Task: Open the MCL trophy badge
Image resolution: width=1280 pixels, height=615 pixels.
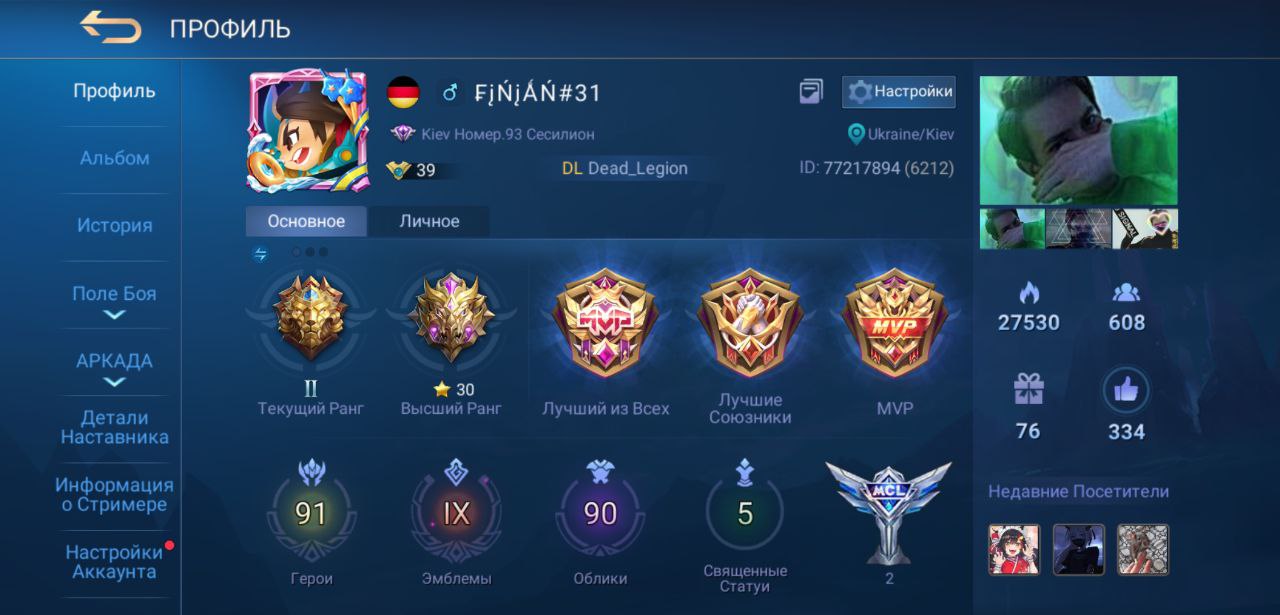Action: [x=889, y=513]
